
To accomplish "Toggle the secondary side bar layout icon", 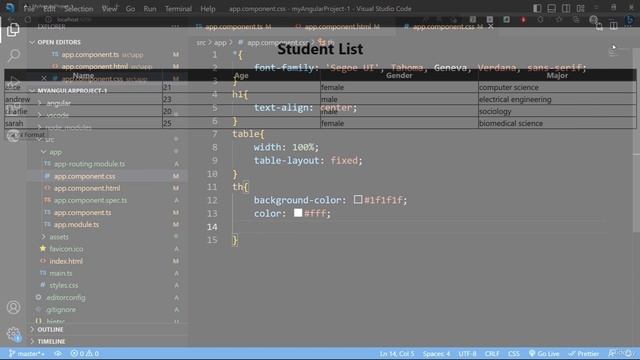I will (x=566, y=8).
